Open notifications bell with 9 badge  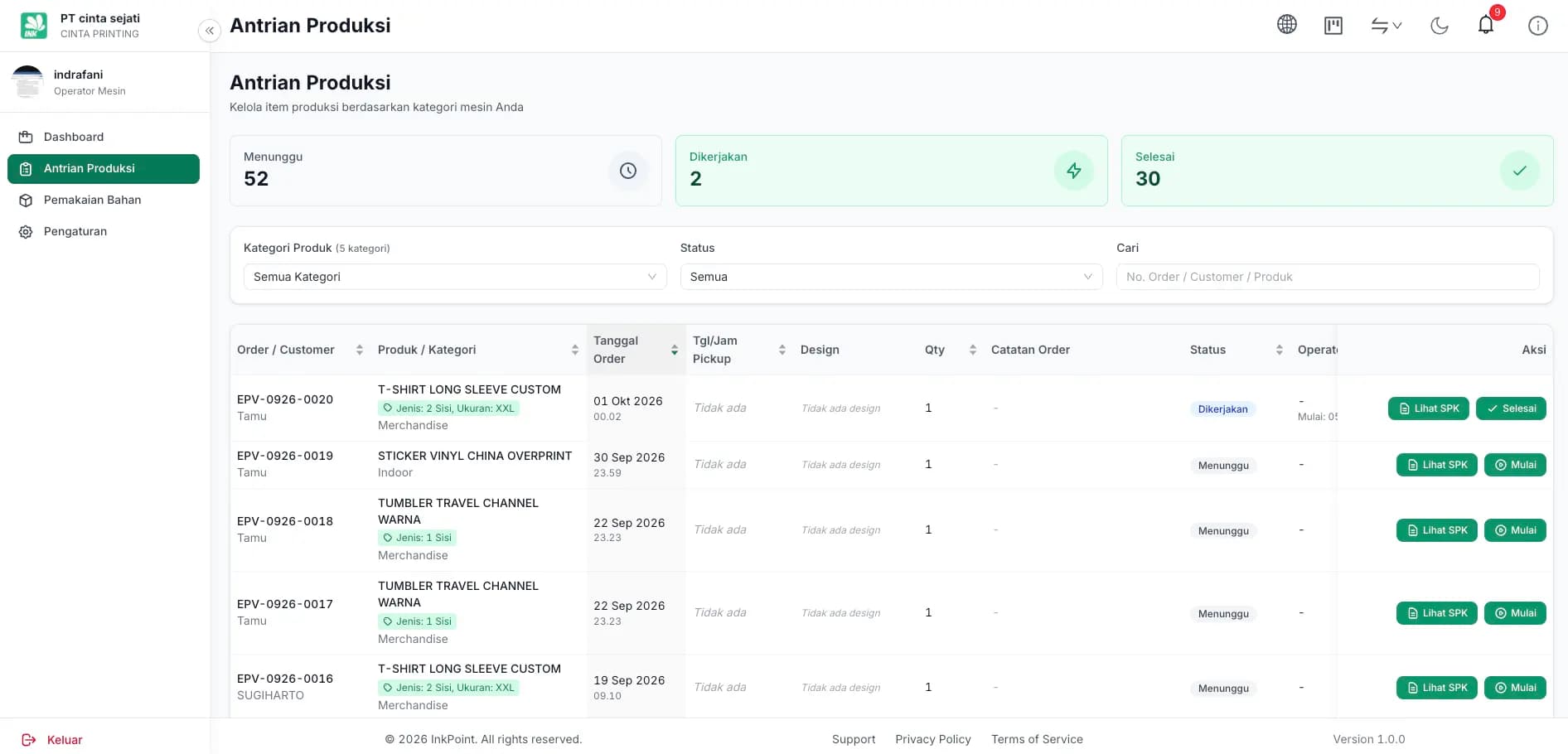pos(1486,25)
